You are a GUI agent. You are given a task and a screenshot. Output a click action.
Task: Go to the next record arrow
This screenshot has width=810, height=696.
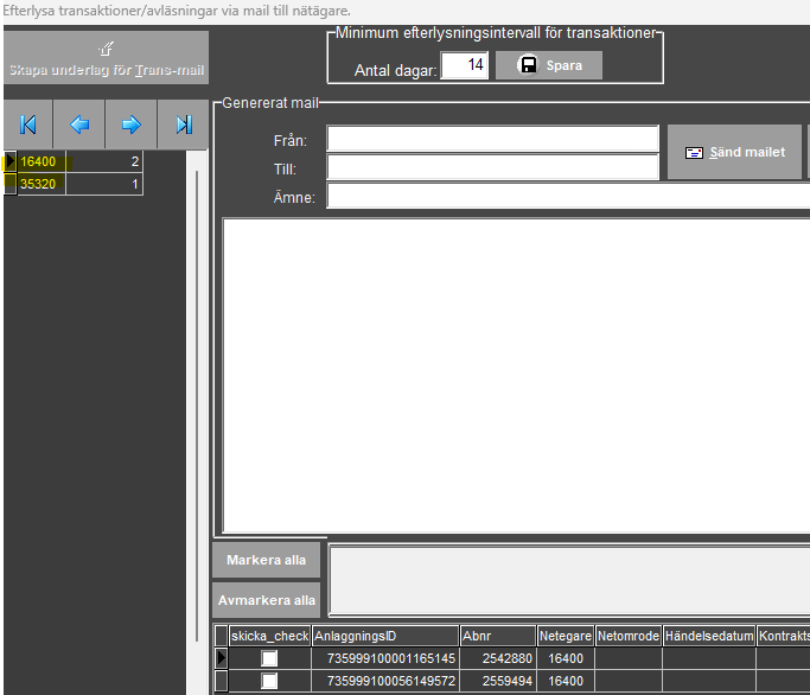(132, 125)
